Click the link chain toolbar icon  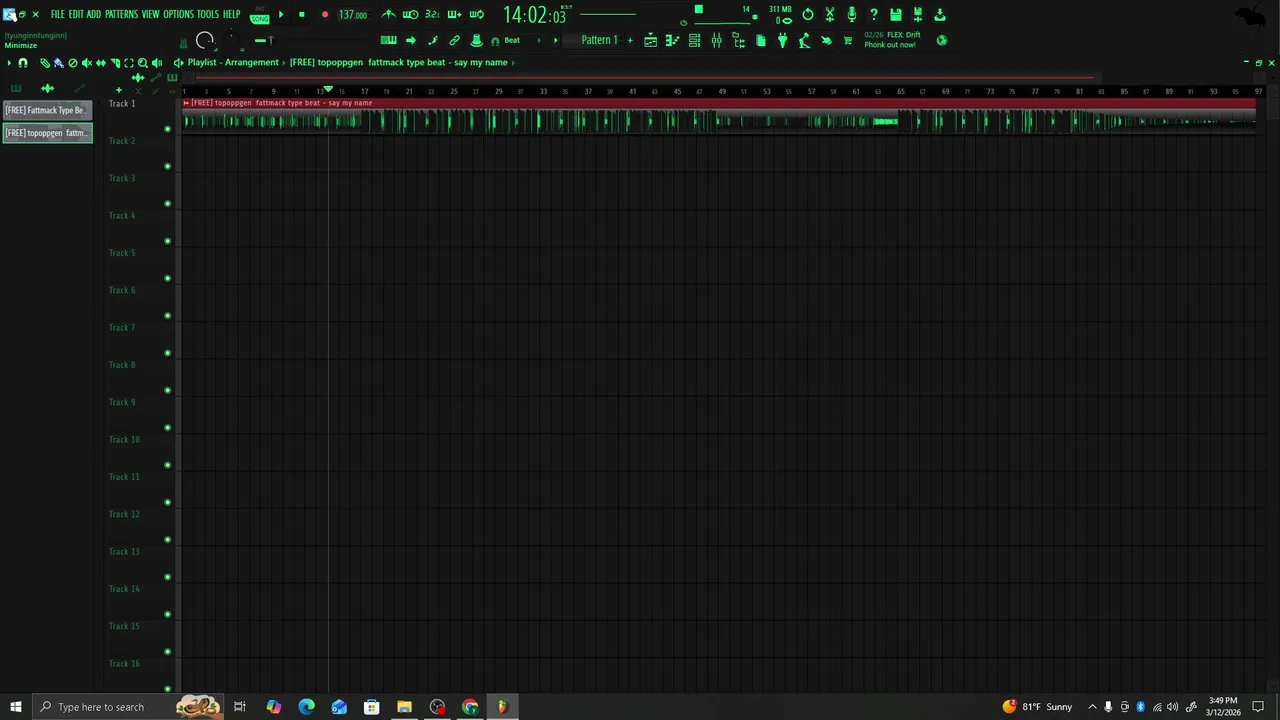coord(454,40)
